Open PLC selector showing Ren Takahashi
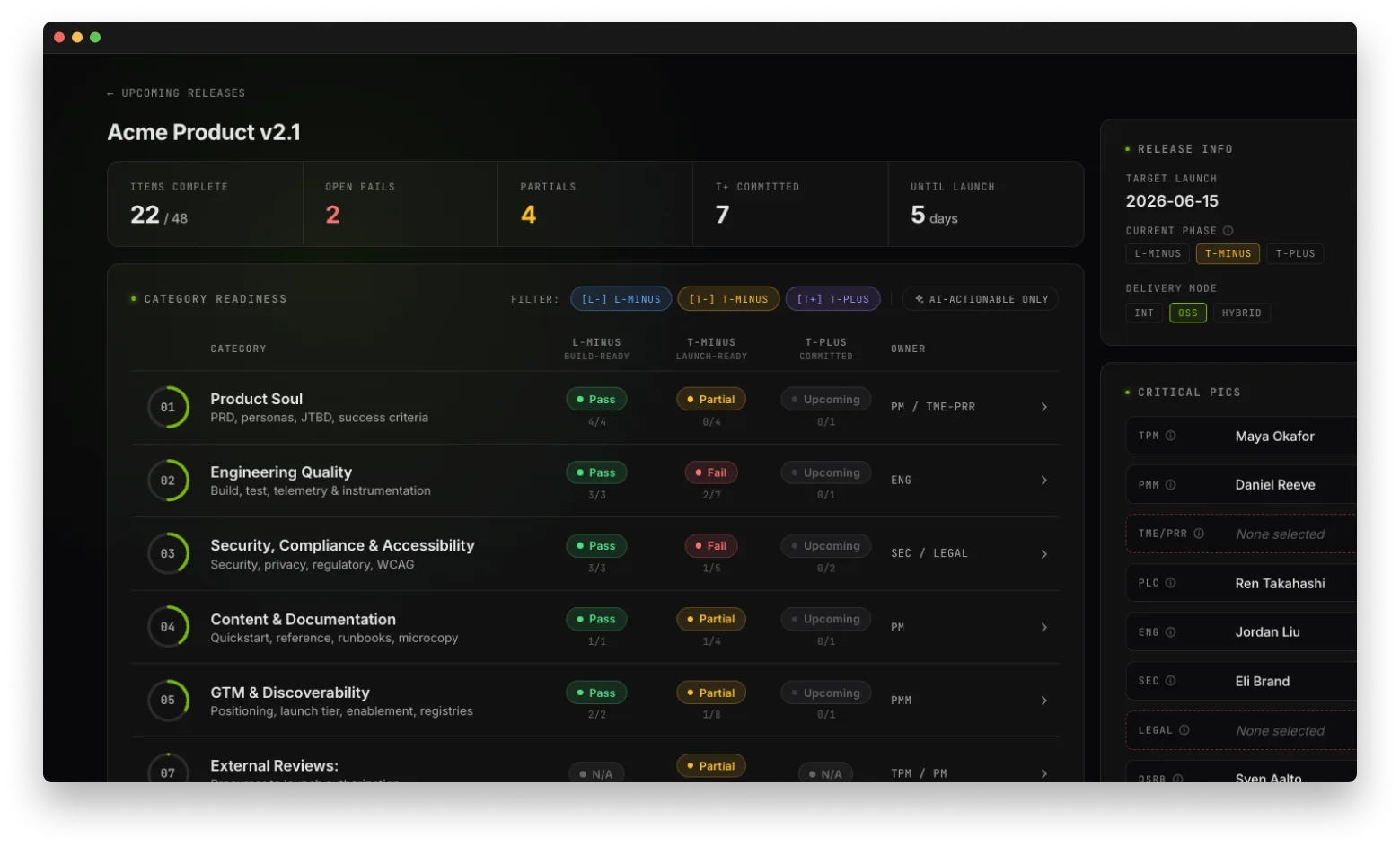1400x847 pixels. tap(1241, 583)
